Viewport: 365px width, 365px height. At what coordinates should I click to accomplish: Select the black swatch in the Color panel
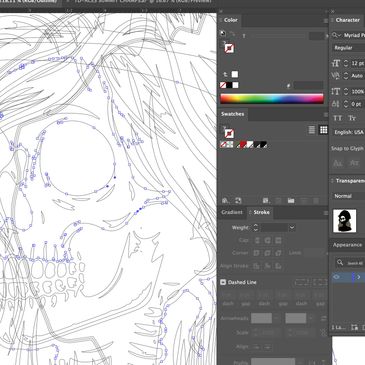tap(229, 85)
